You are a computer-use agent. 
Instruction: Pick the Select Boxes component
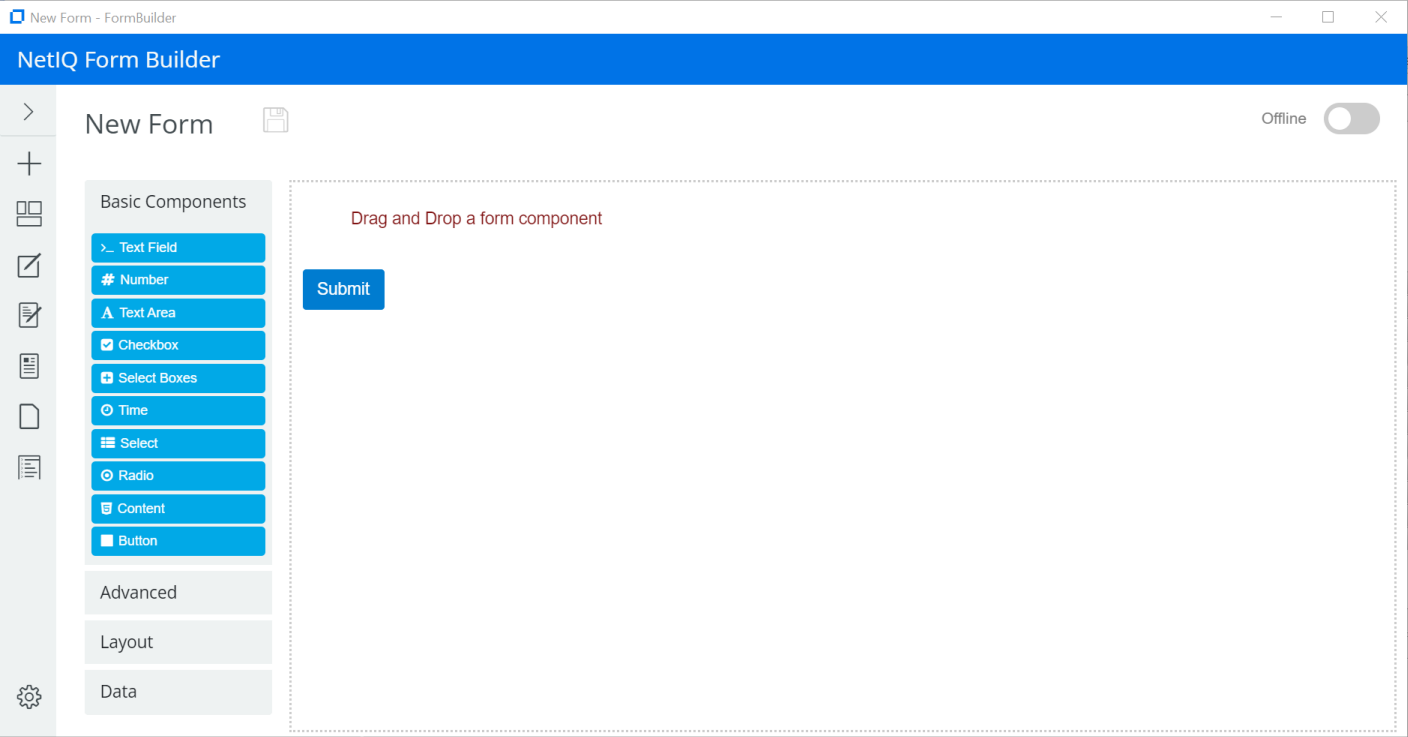(178, 378)
